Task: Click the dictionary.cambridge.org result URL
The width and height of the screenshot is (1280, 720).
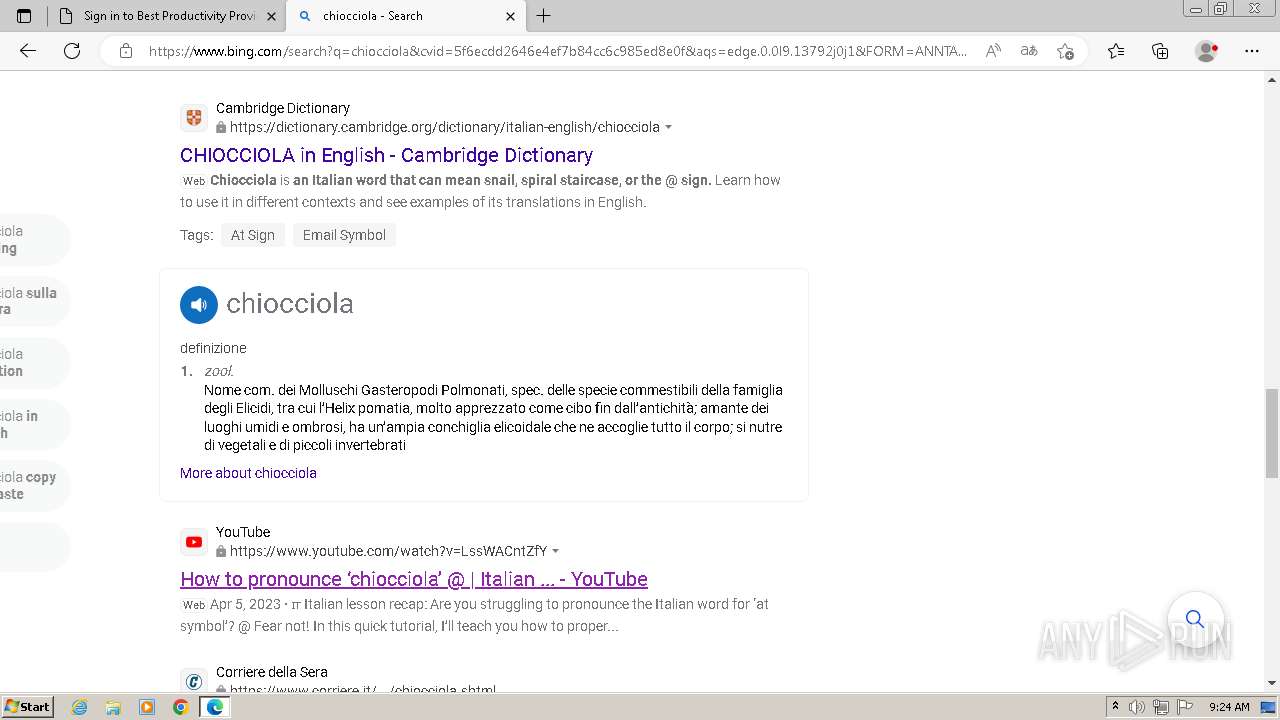Action: coord(444,127)
